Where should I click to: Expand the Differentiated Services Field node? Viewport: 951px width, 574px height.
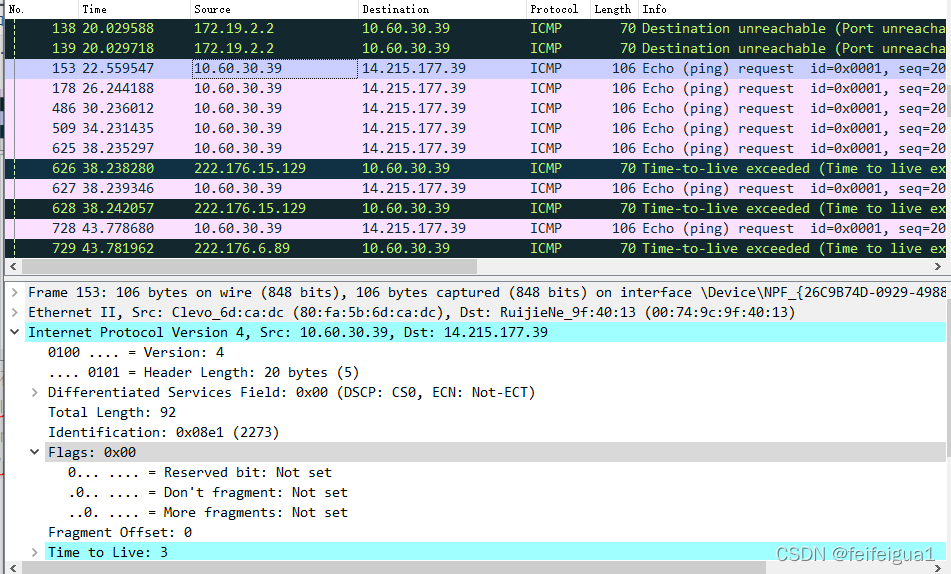pos(35,393)
